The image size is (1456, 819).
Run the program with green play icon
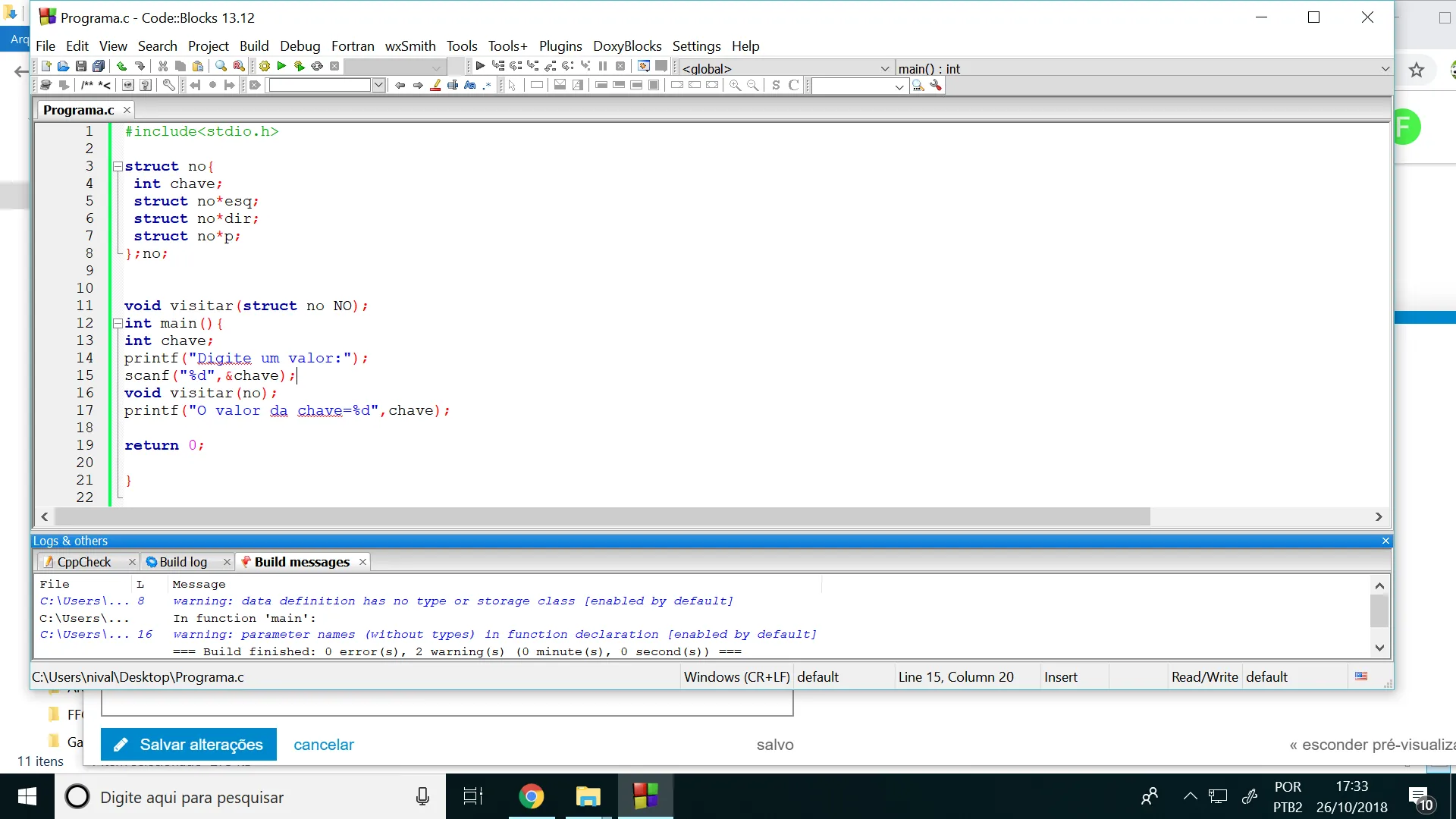(x=281, y=66)
